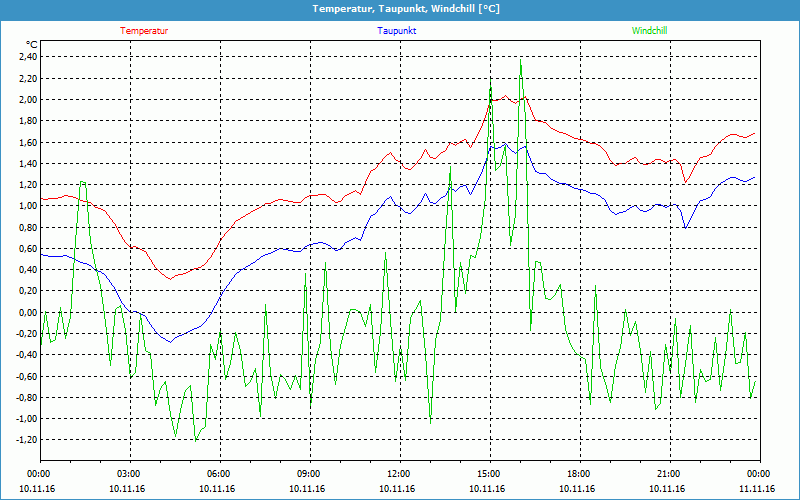Click the -0,40 y-axis label
The width and height of the screenshot is (800, 500).
pos(27,355)
